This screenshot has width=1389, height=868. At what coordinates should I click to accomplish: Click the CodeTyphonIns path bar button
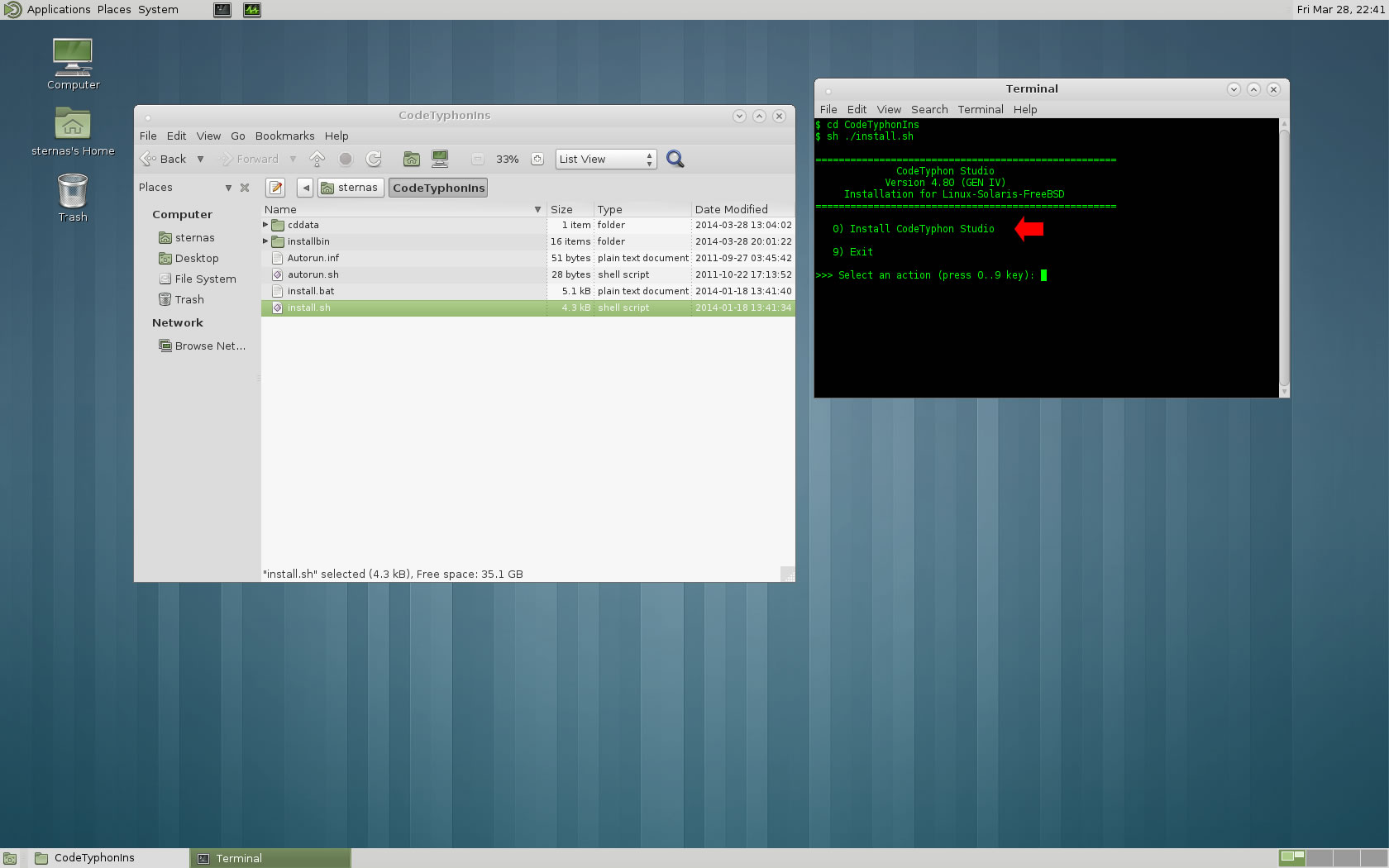[x=438, y=188]
